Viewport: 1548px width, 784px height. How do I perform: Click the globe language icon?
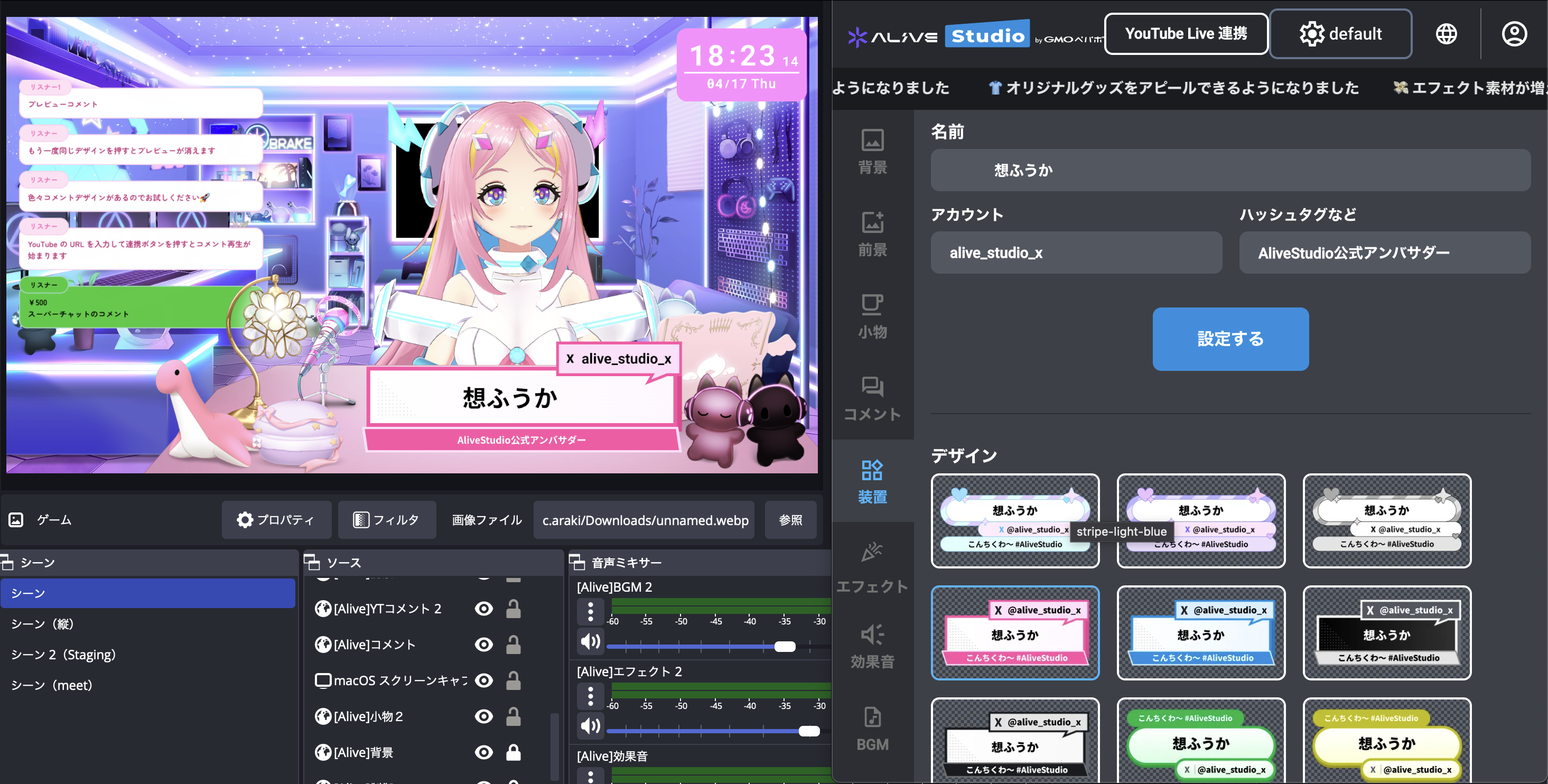click(x=1446, y=34)
